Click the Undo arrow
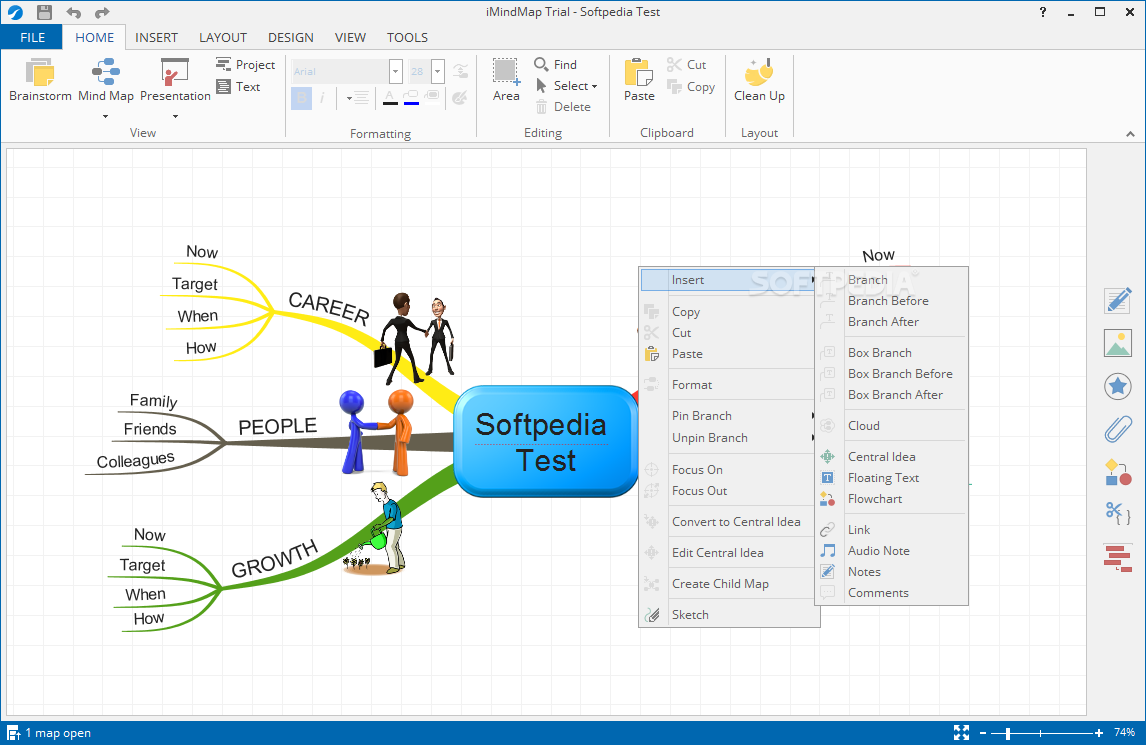The width and height of the screenshot is (1146, 745). point(73,12)
